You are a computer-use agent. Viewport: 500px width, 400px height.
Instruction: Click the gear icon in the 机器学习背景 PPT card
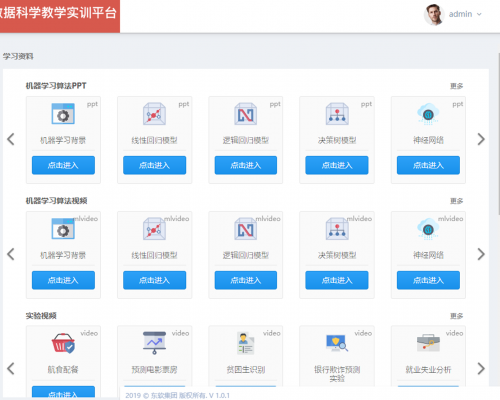point(63,114)
